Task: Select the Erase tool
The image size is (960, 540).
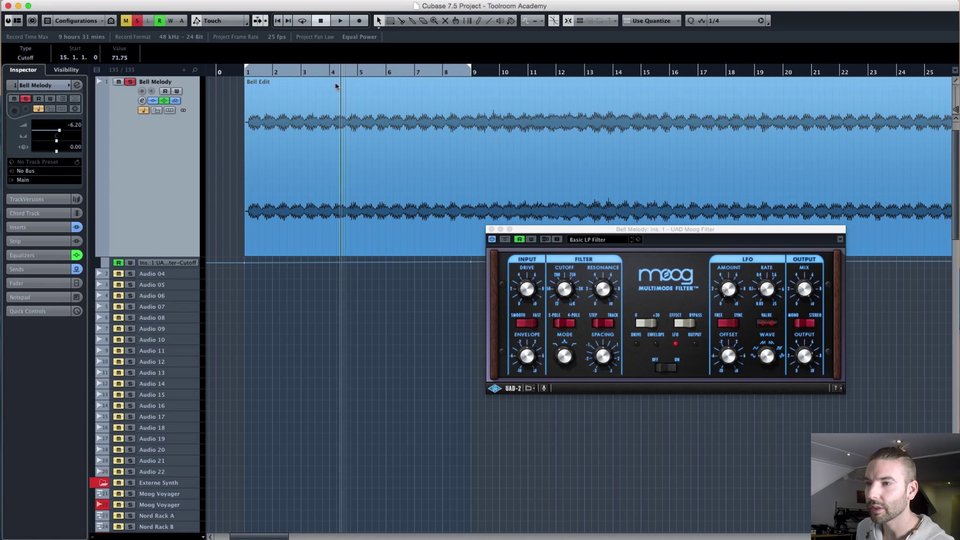Action: (423, 21)
